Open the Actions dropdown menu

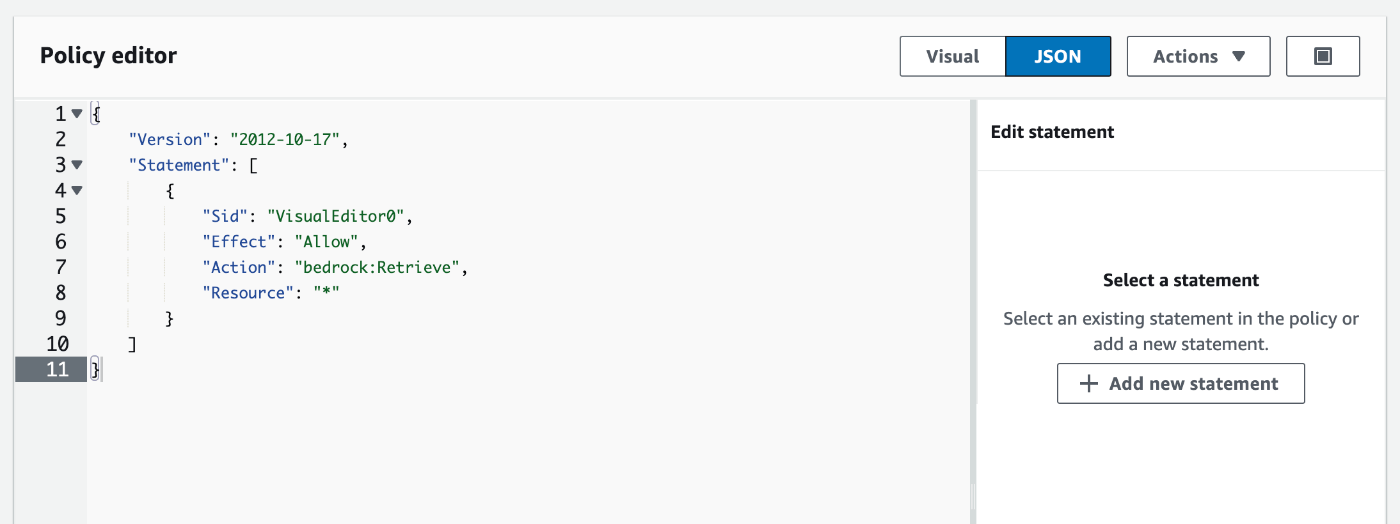click(x=1198, y=57)
